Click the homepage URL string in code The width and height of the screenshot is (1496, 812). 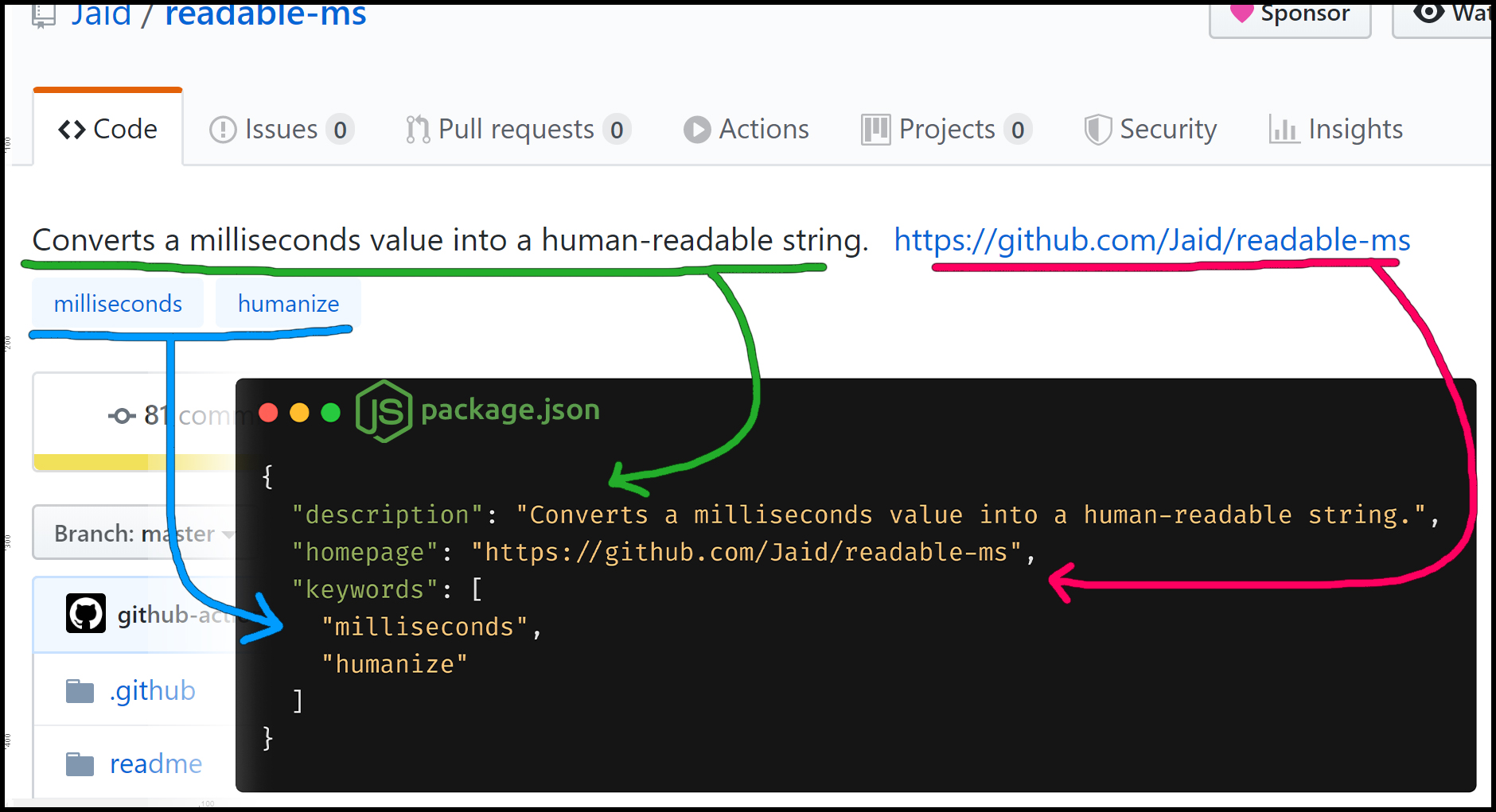746,552
